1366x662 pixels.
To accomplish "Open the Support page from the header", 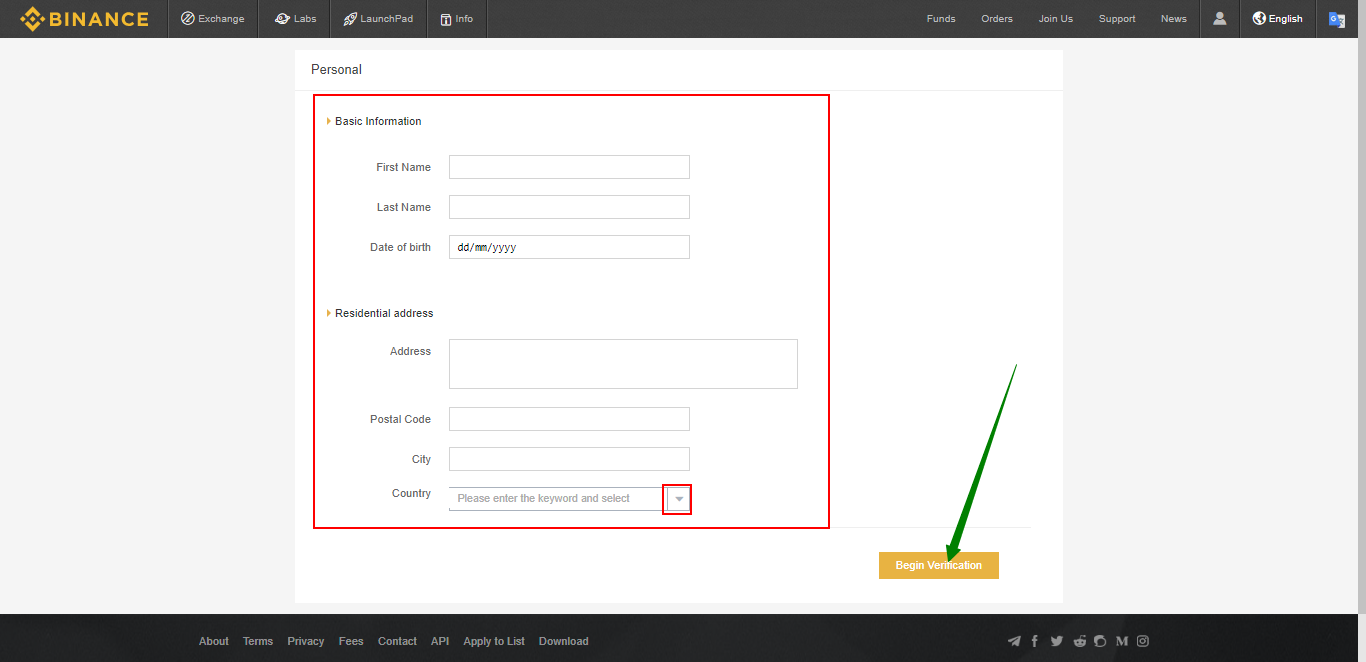I will (x=1117, y=19).
